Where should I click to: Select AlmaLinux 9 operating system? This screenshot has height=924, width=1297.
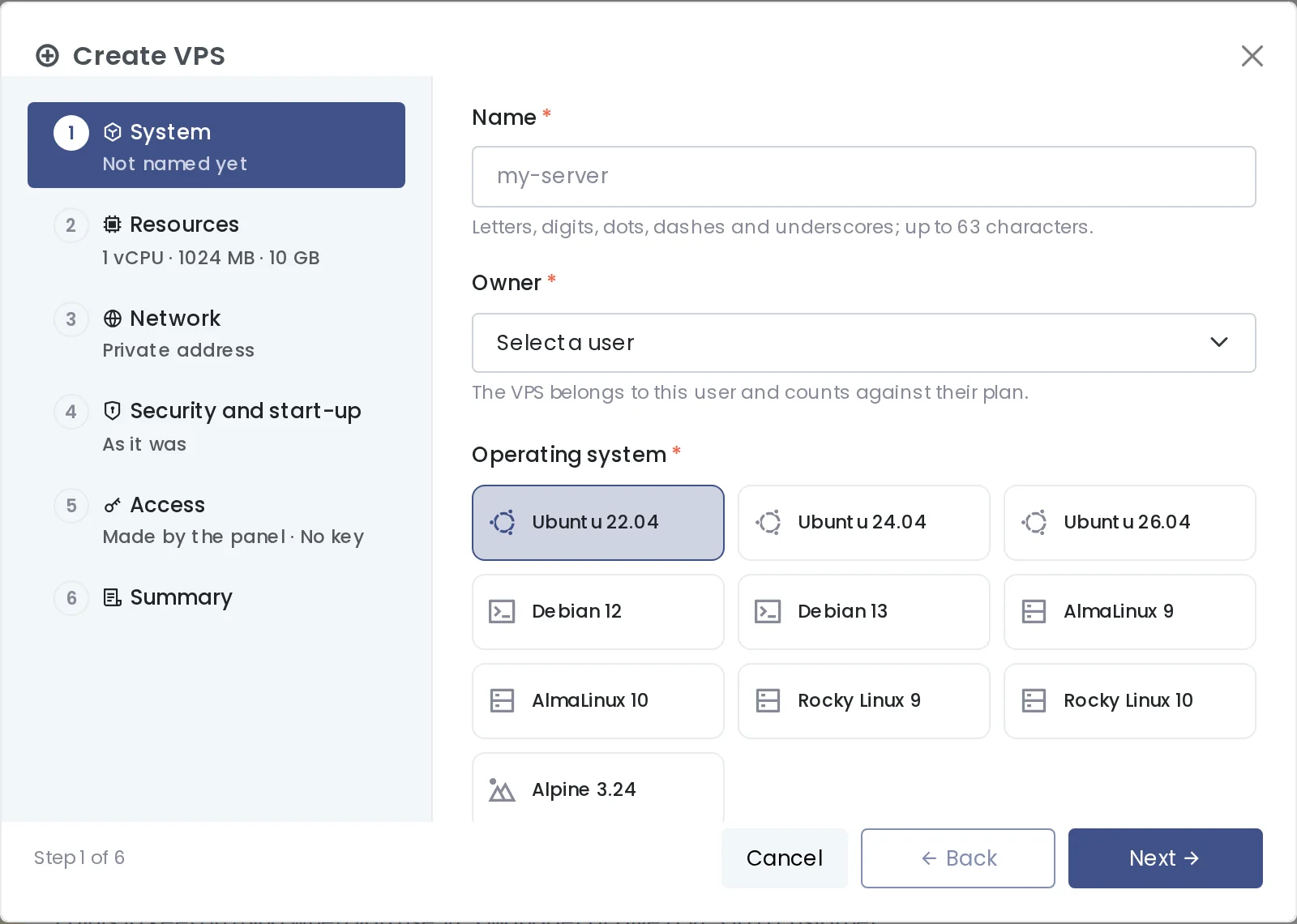[1130, 612]
